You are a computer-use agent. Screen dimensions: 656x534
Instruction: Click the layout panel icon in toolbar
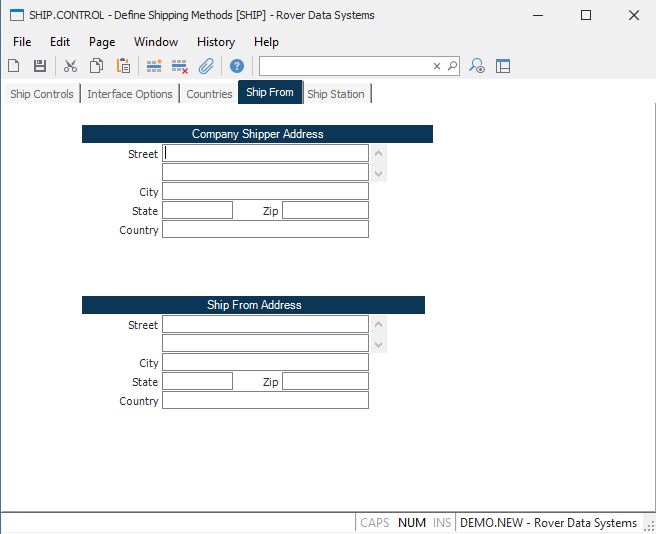[x=503, y=66]
